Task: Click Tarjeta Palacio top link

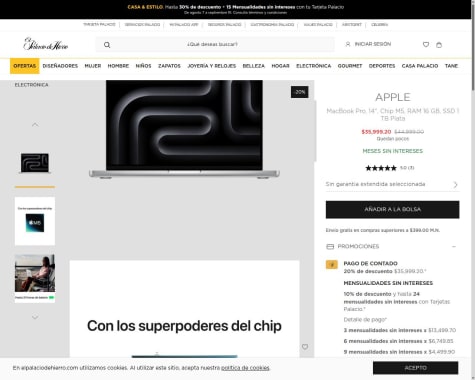Action: coord(99,25)
